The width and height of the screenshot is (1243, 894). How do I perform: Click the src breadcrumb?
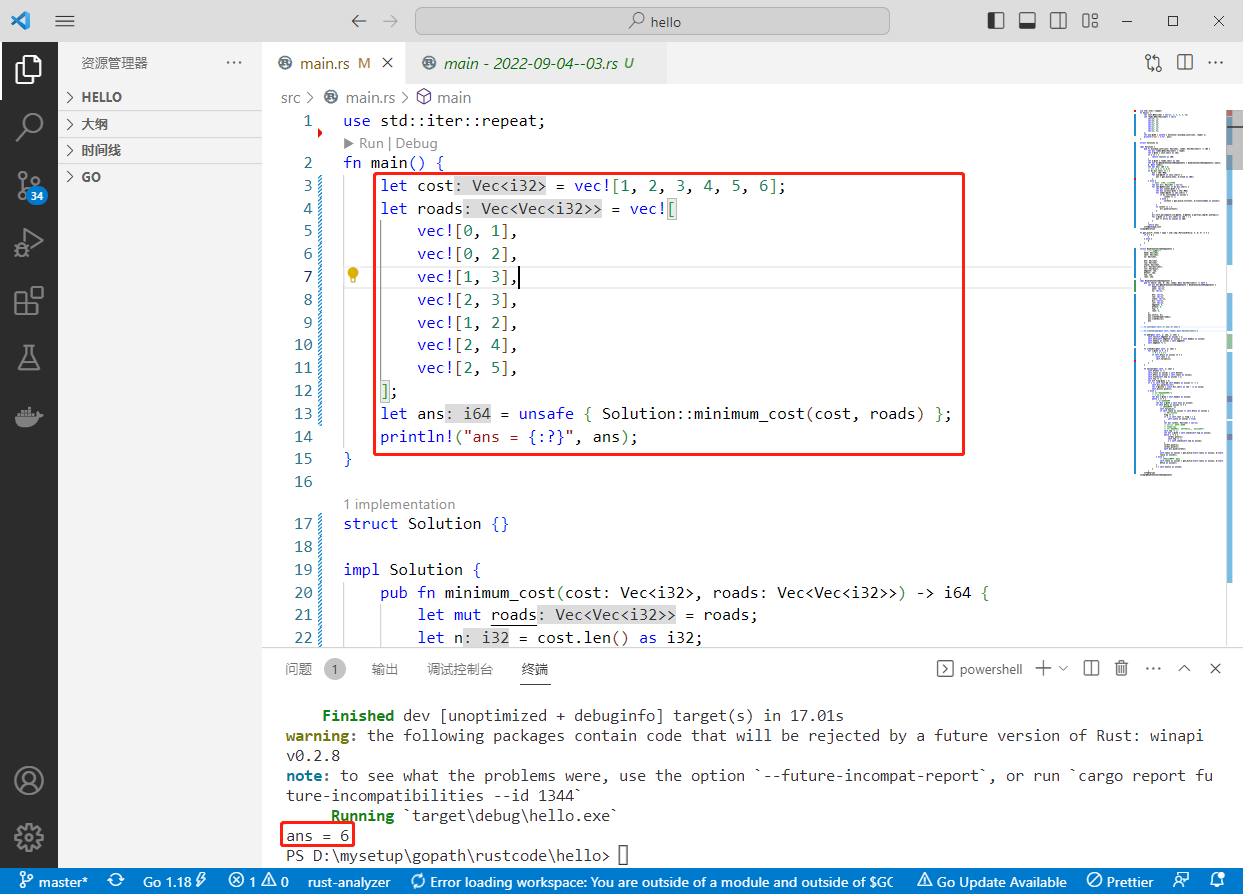pyautogui.click(x=290, y=97)
